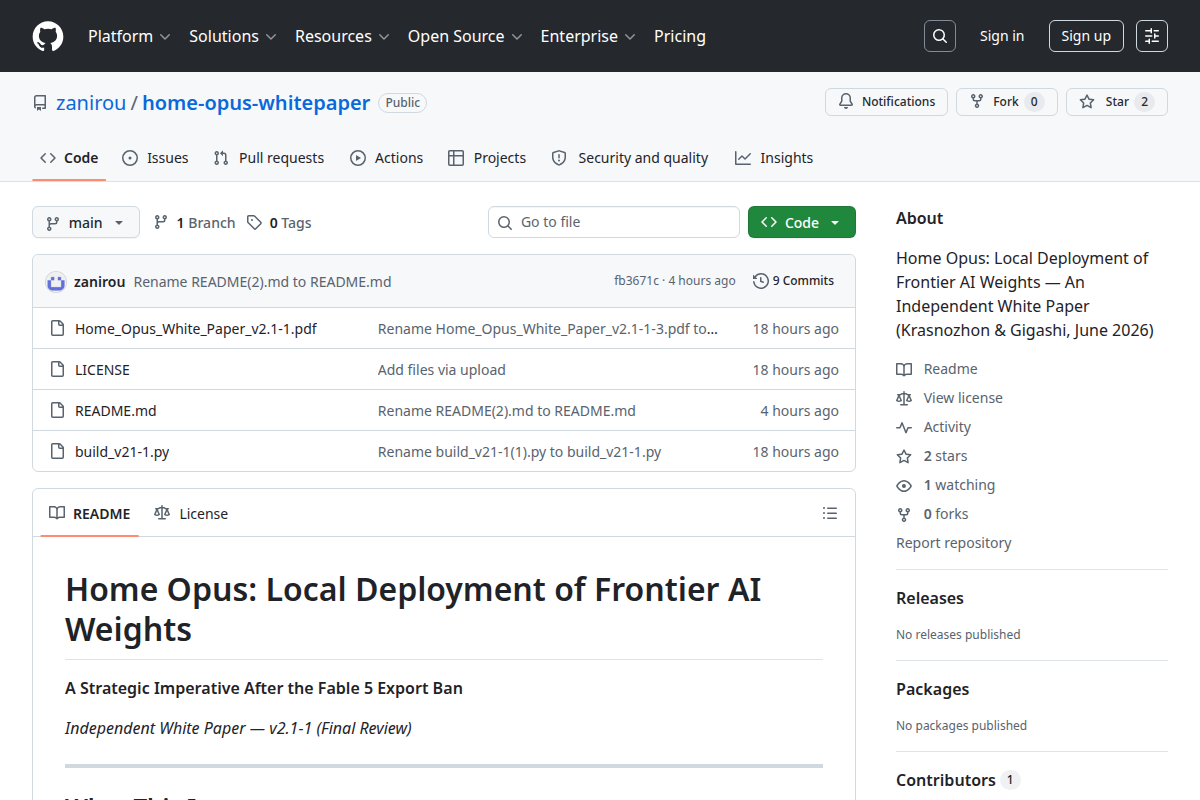This screenshot has width=1200, height=800.
Task: Click the file icon for README.md row
Action: tap(57, 411)
